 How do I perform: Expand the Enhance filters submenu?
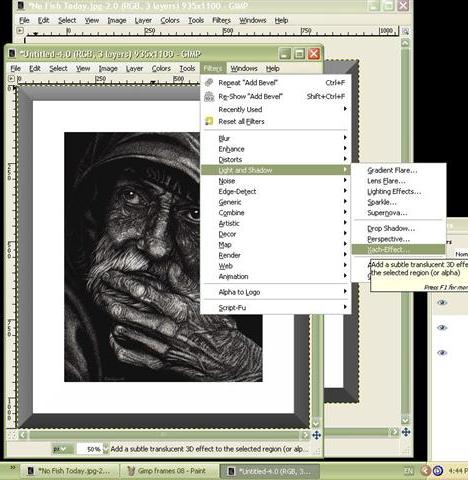coord(276,149)
